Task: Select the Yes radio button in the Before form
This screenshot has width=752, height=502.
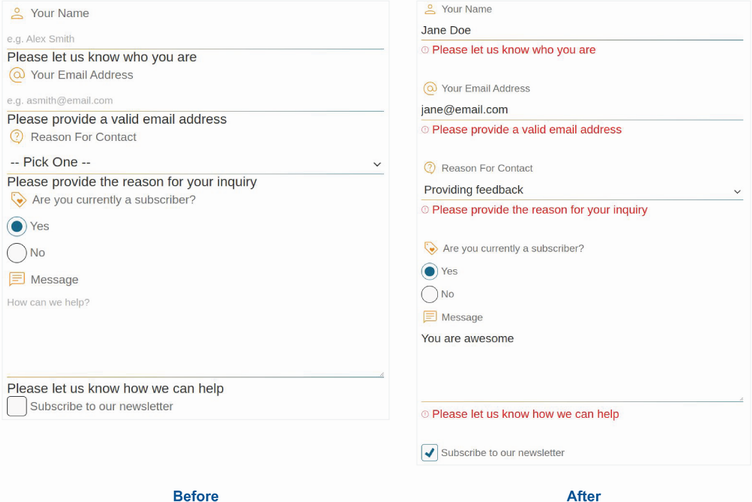Action: click(17, 227)
